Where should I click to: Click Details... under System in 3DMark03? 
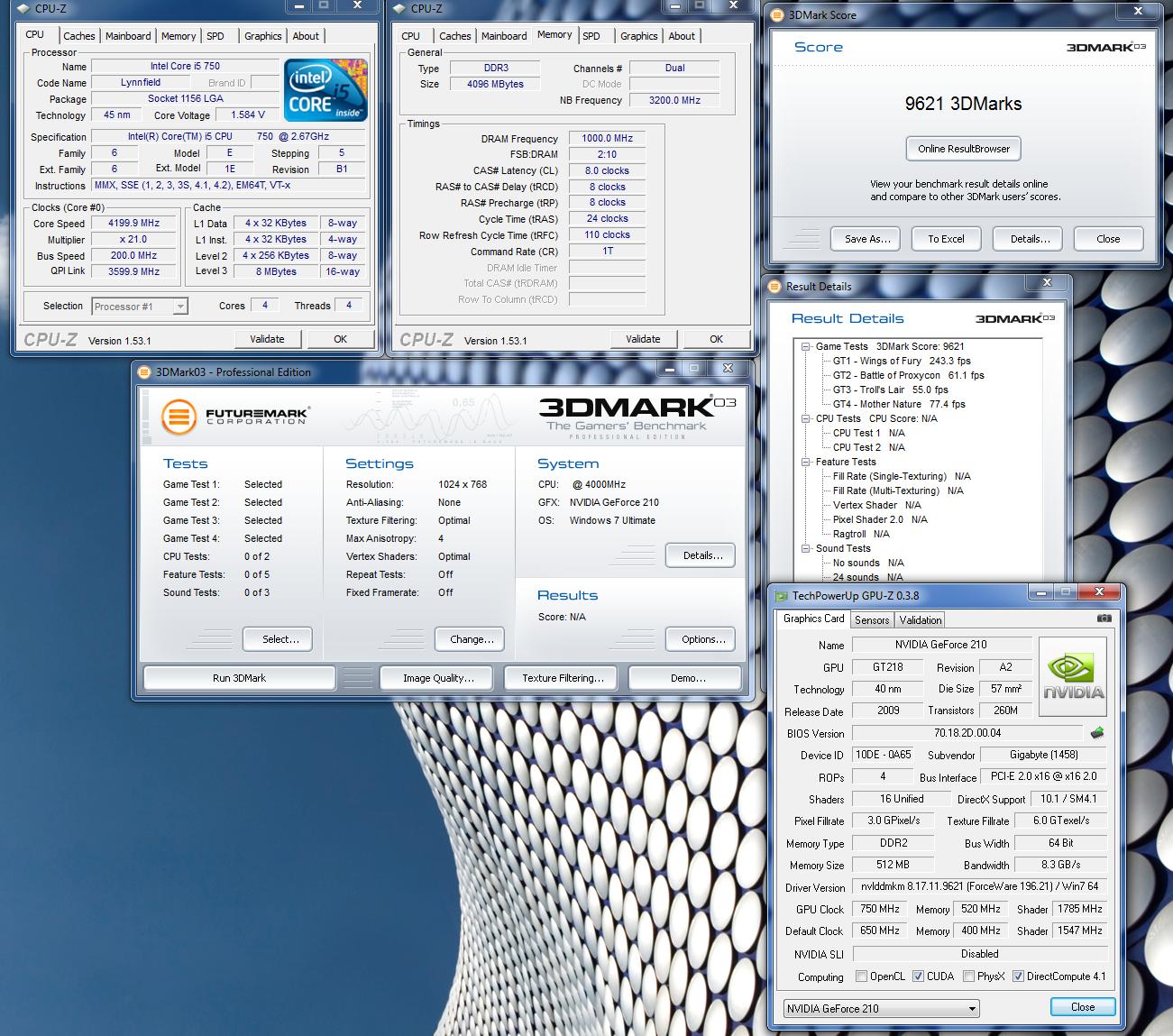pos(702,555)
